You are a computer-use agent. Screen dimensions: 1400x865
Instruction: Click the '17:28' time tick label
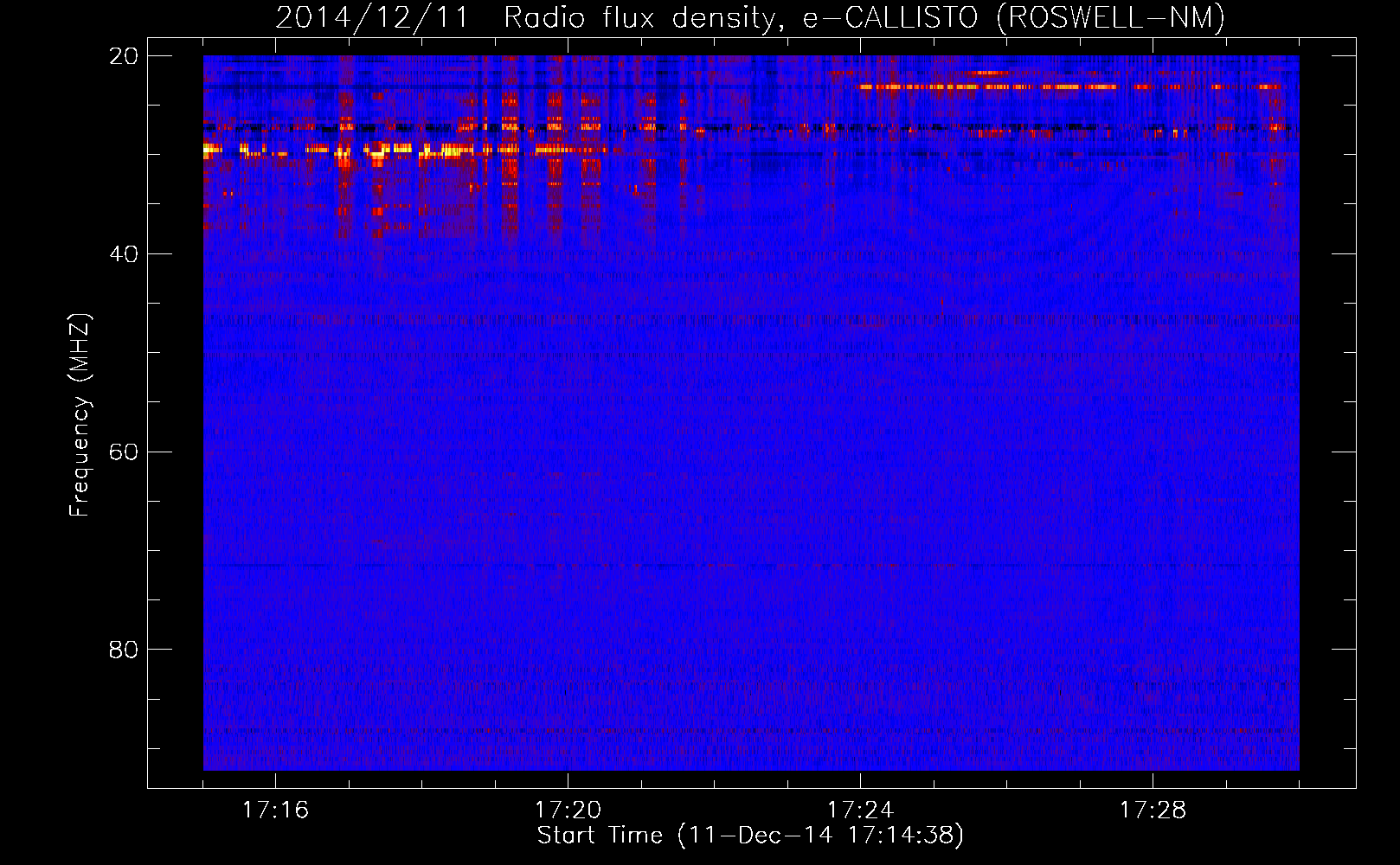(1153, 811)
